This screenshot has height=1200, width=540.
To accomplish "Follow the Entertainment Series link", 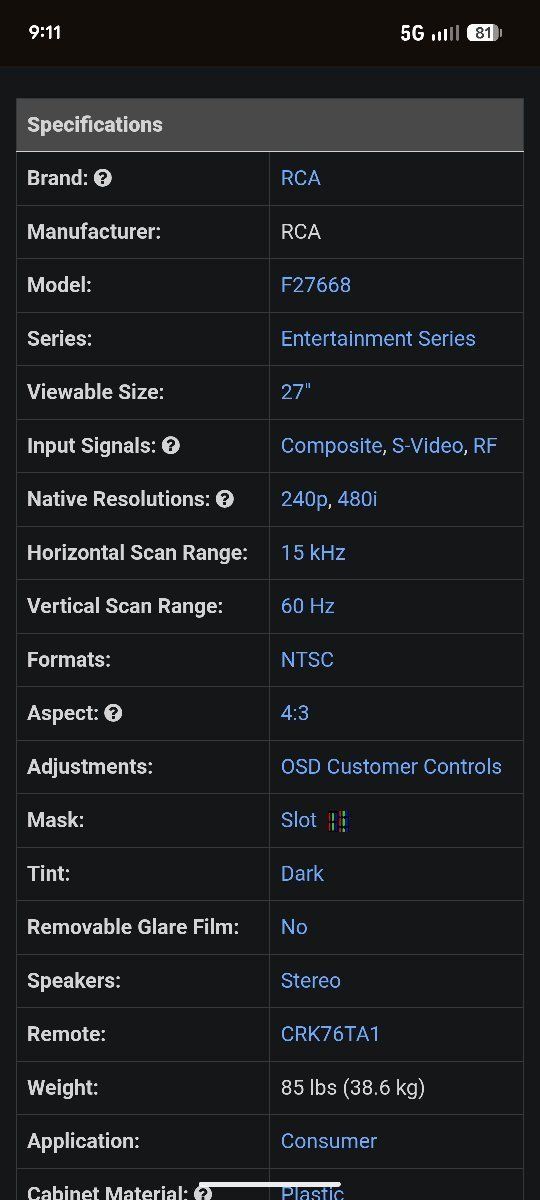I will tap(378, 339).
